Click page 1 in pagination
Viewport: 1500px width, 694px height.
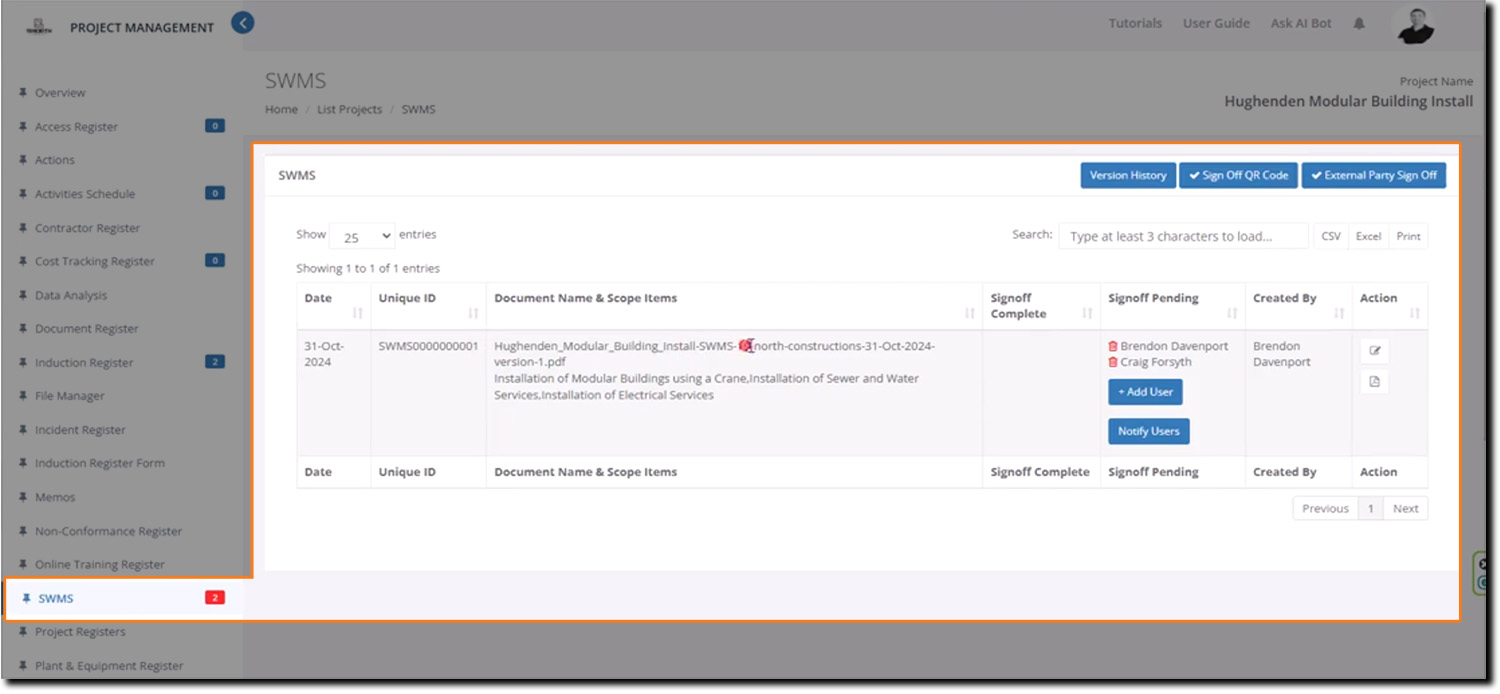[x=1371, y=508]
